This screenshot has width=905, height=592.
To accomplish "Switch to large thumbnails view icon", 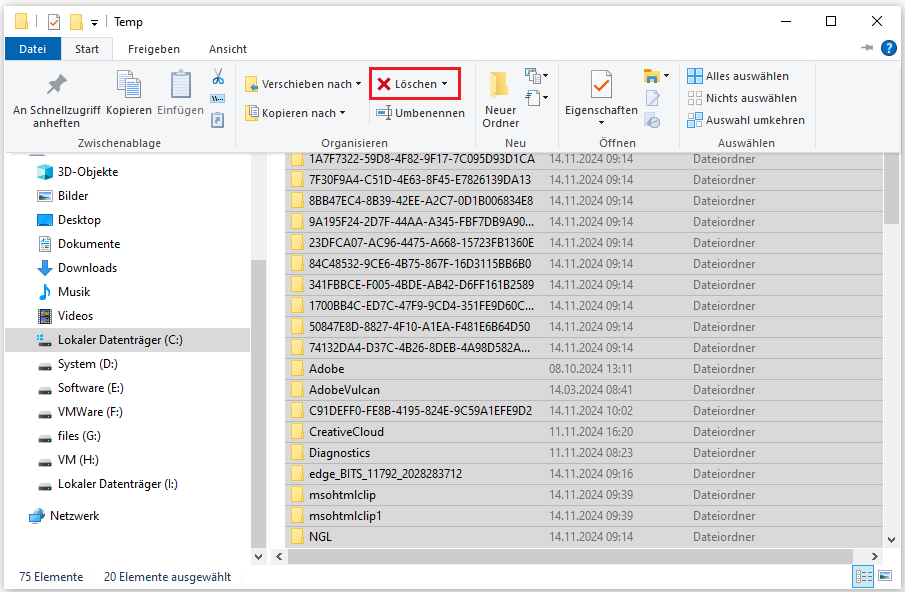I will coord(884,576).
